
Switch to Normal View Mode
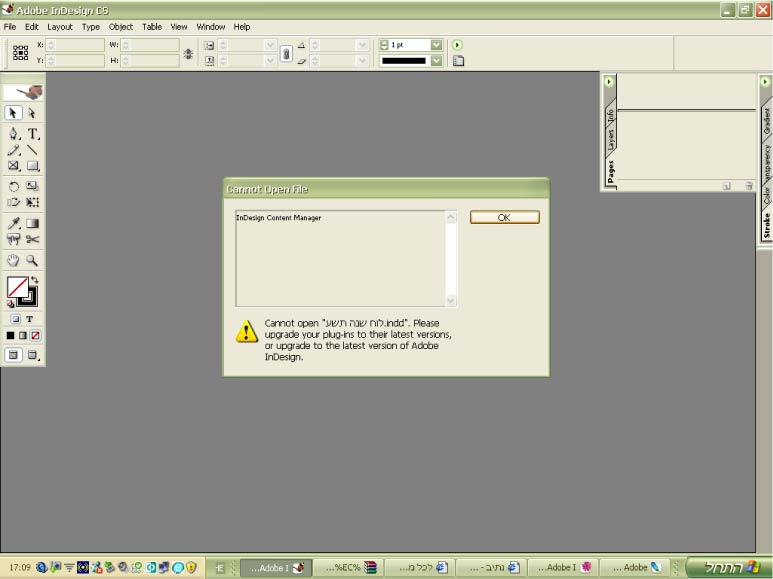13,355
